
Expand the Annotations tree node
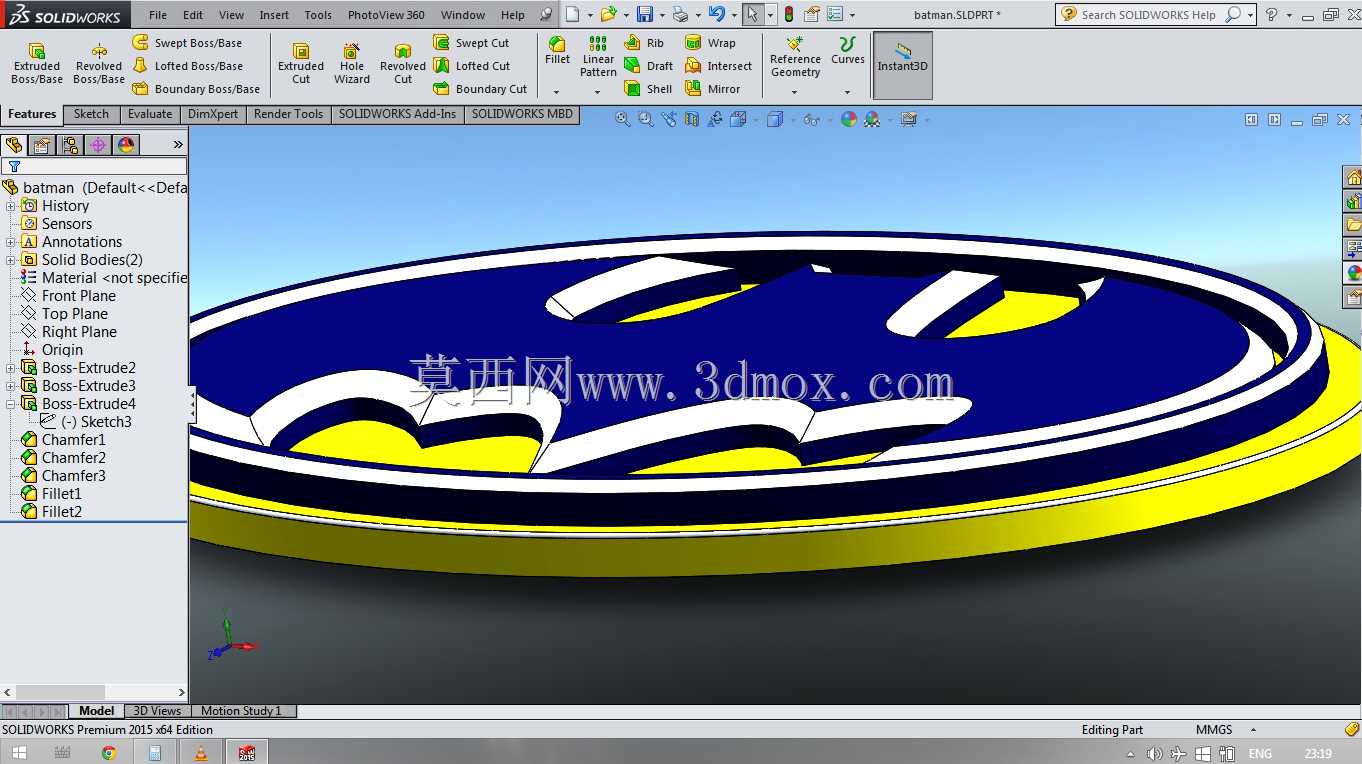(11, 242)
